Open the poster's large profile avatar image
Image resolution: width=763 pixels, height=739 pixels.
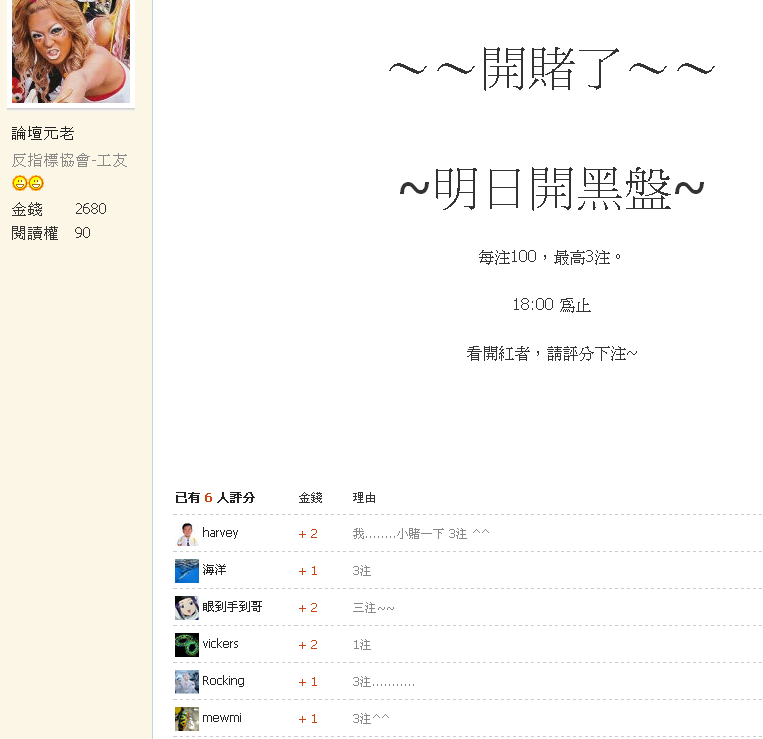point(71,51)
